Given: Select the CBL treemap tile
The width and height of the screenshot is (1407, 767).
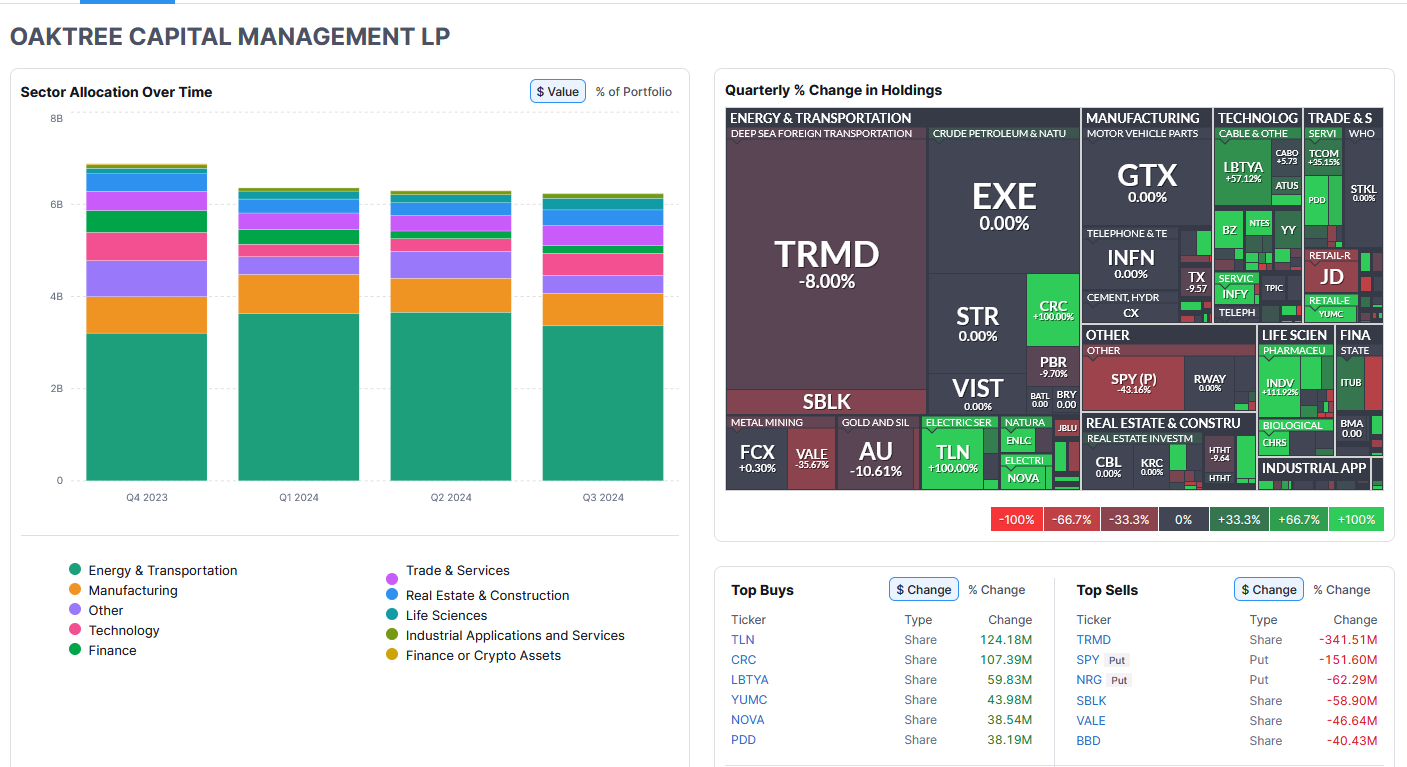Looking at the screenshot, I should pos(1108,466).
